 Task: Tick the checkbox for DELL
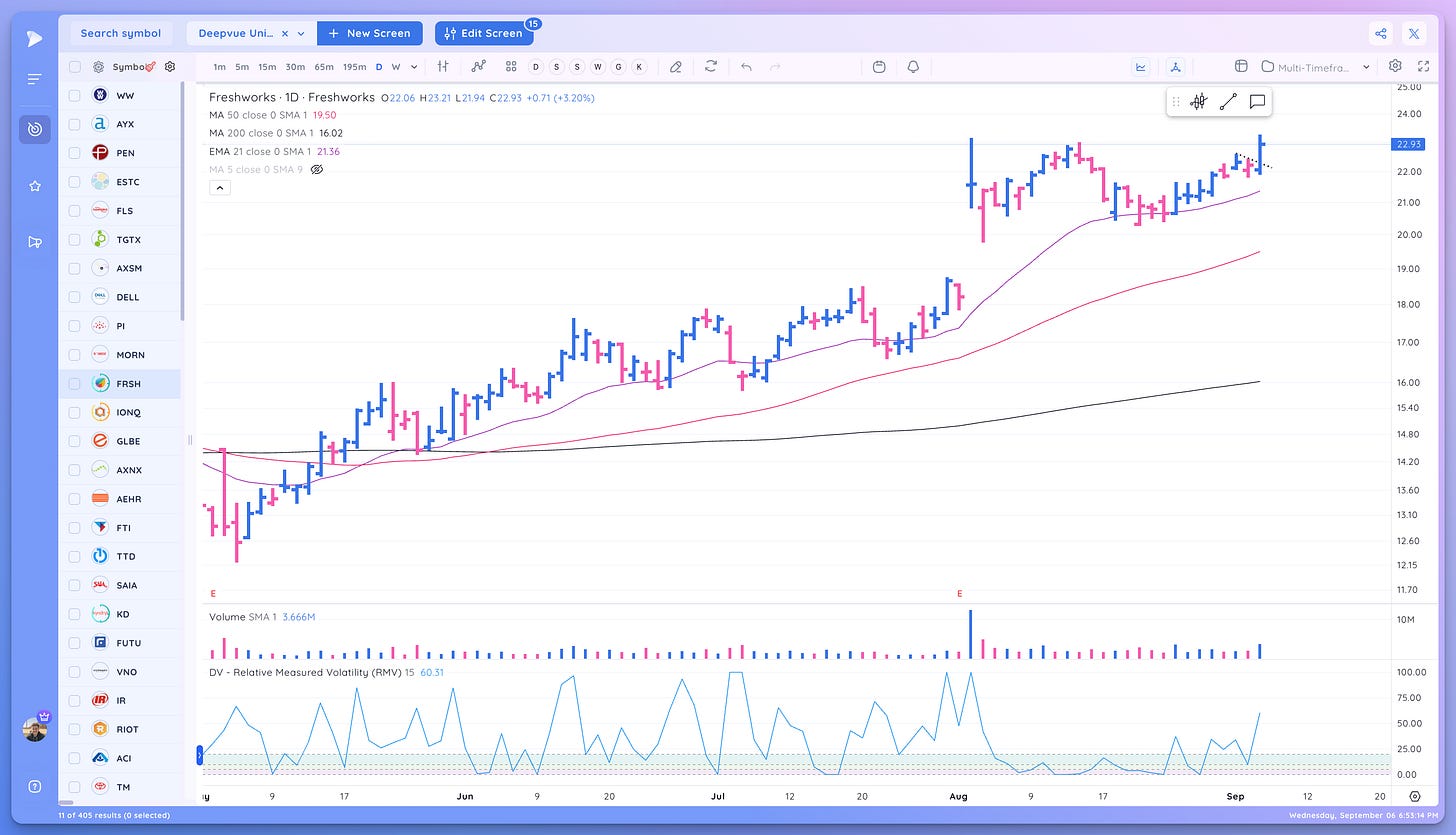coord(75,297)
